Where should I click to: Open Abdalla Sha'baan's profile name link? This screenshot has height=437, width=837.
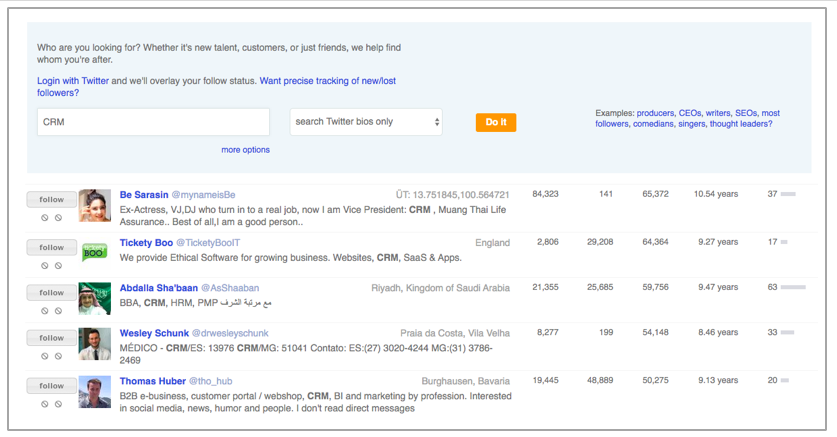[159, 288]
